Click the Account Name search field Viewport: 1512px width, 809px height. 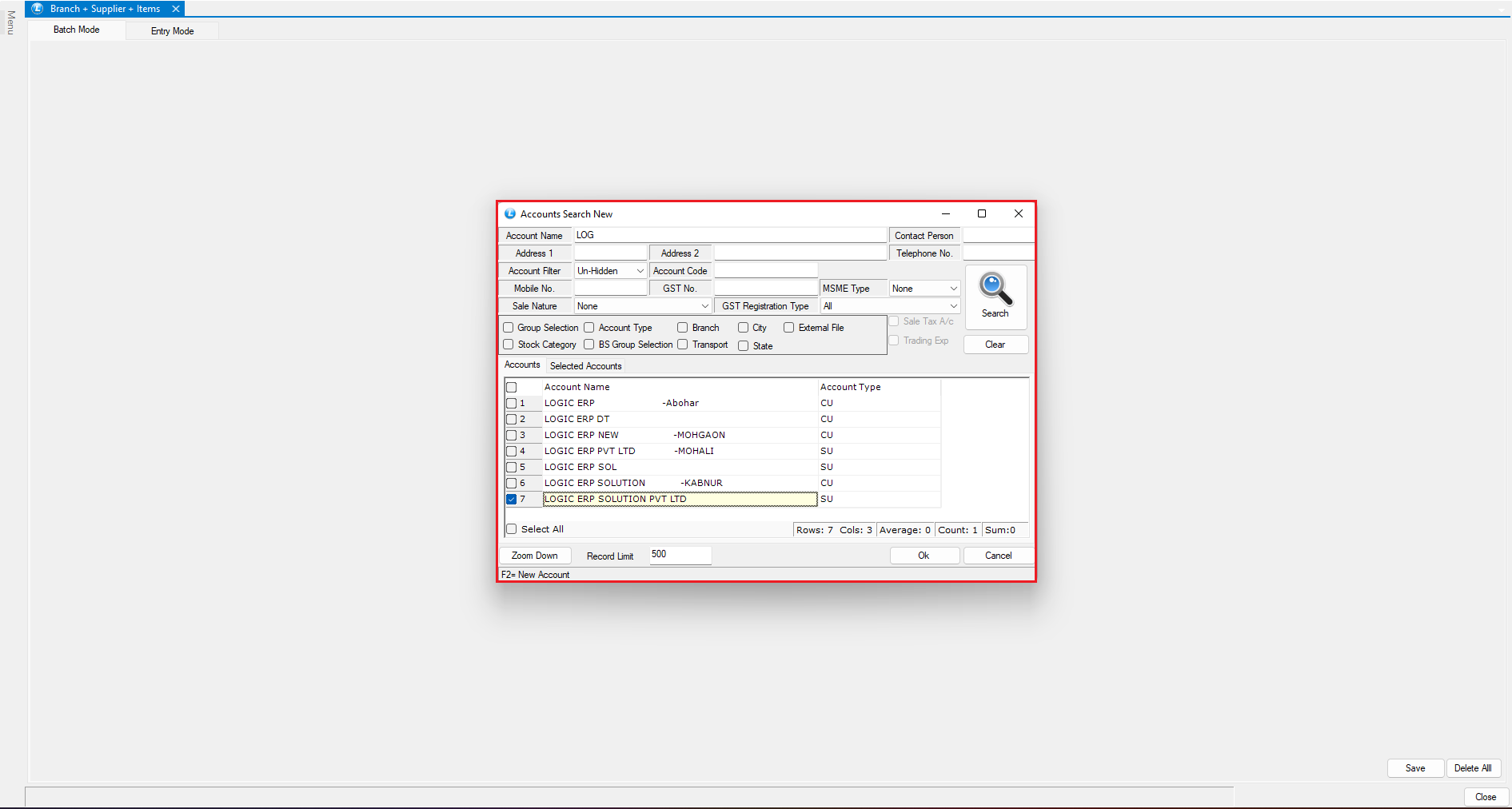click(x=729, y=235)
